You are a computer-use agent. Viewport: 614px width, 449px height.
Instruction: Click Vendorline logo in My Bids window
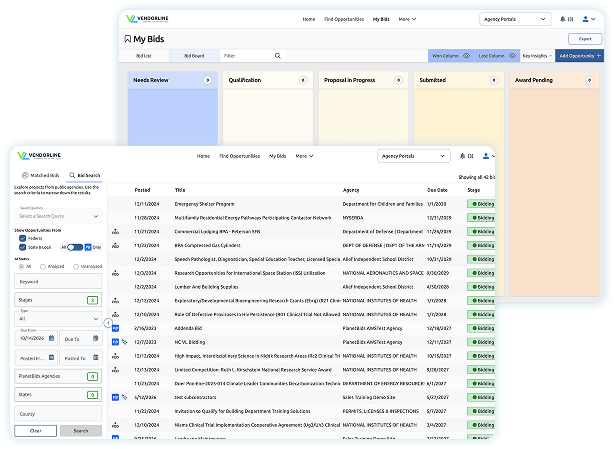click(x=147, y=18)
